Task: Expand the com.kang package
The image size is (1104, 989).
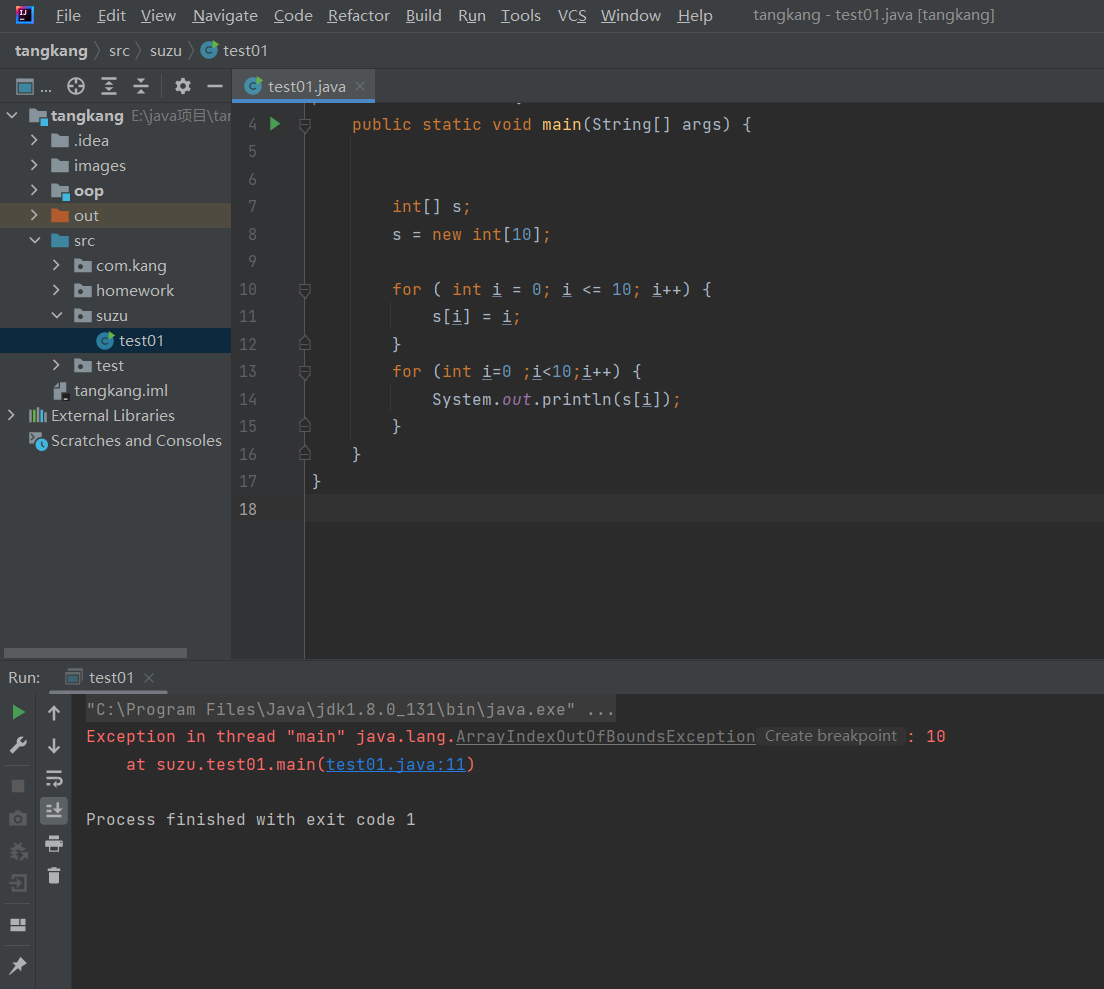Action: click(57, 265)
